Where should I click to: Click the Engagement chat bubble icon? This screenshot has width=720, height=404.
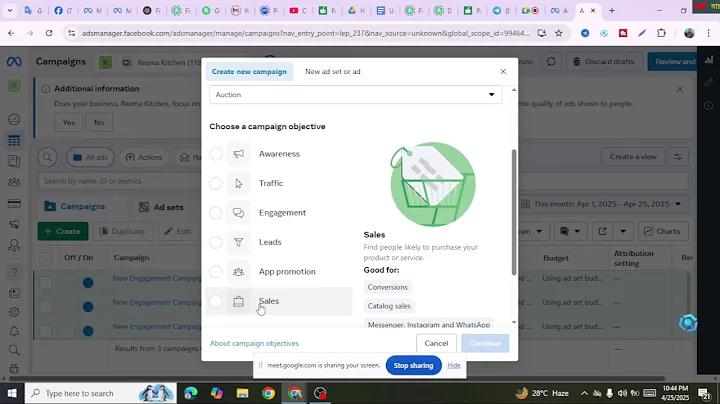(x=238, y=213)
